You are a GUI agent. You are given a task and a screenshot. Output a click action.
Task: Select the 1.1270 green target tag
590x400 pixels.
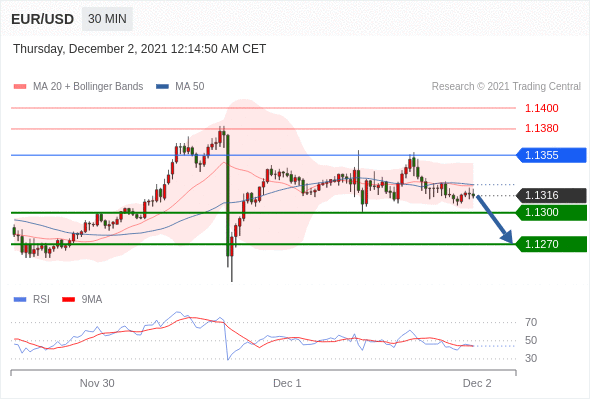[x=551, y=244]
